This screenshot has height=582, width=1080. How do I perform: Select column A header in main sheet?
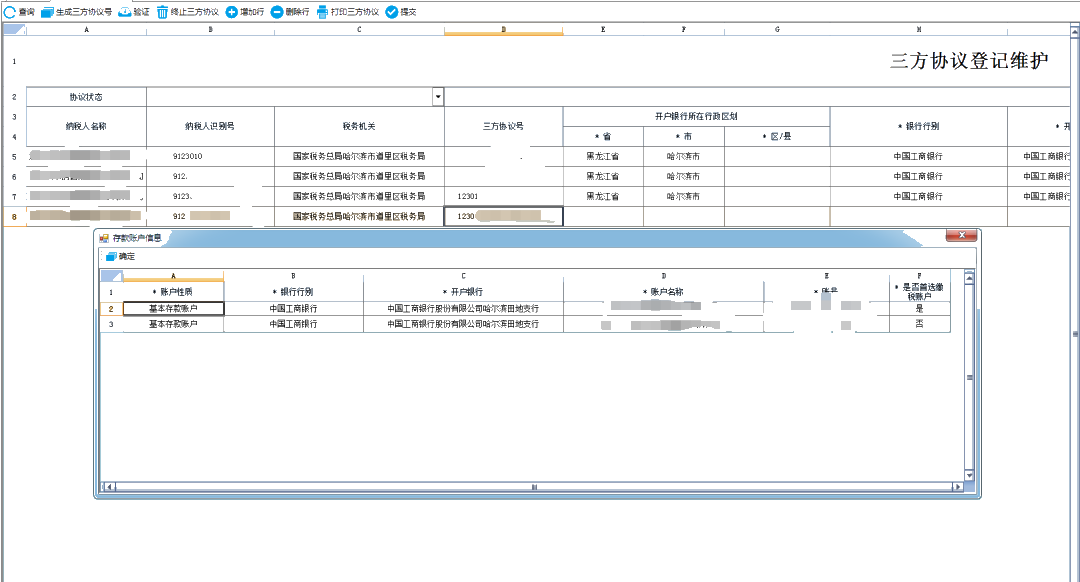point(86,30)
